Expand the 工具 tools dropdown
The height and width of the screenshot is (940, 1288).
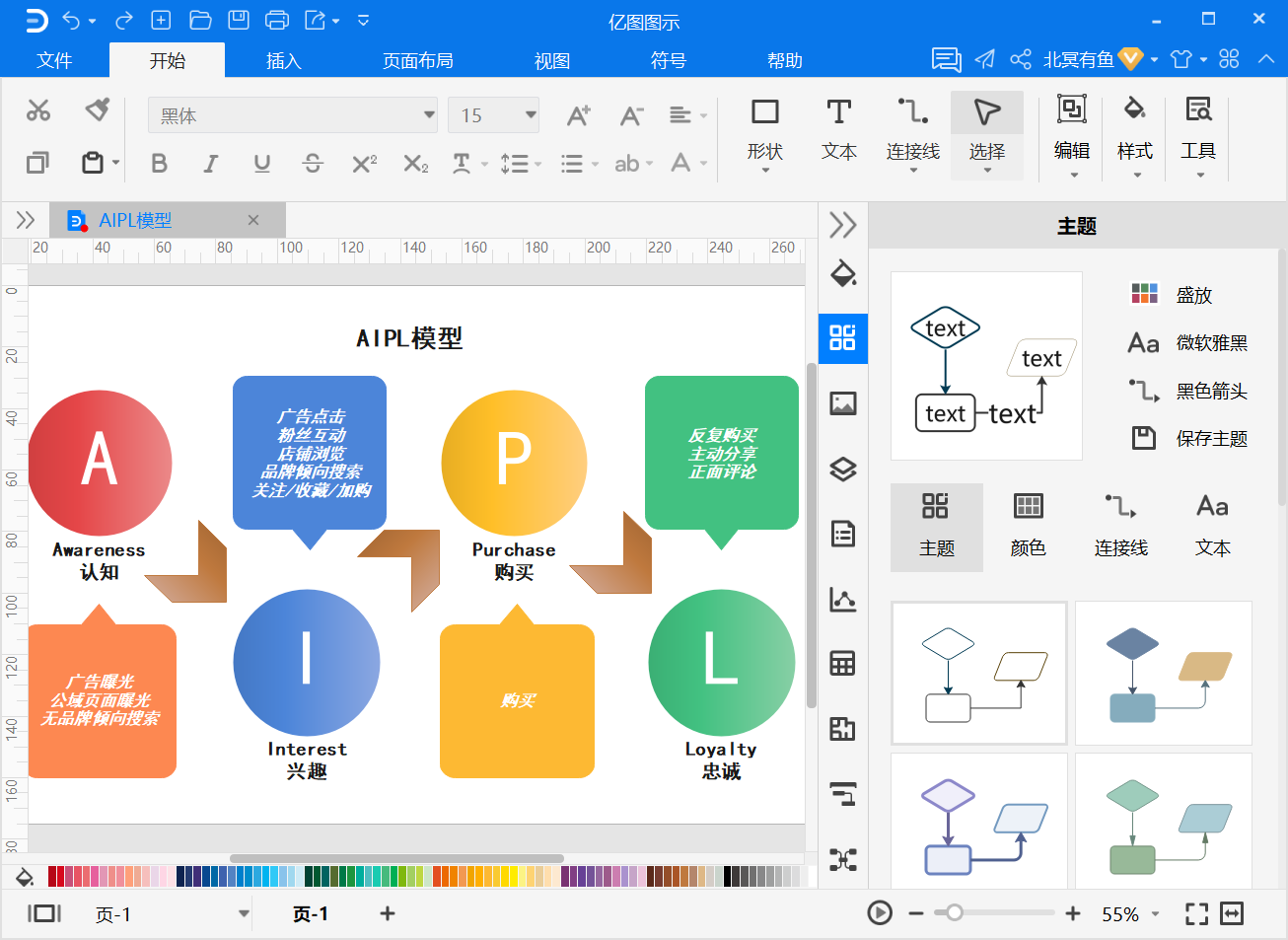(1199, 175)
